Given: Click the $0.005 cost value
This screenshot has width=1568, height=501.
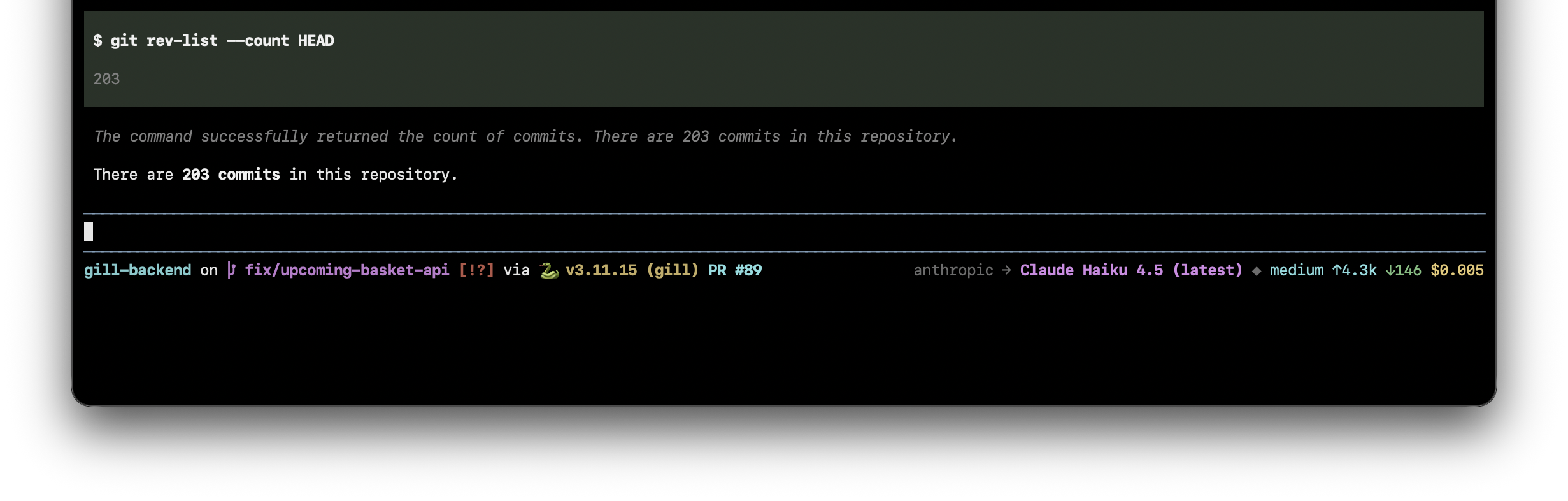Looking at the screenshot, I should [x=1457, y=270].
